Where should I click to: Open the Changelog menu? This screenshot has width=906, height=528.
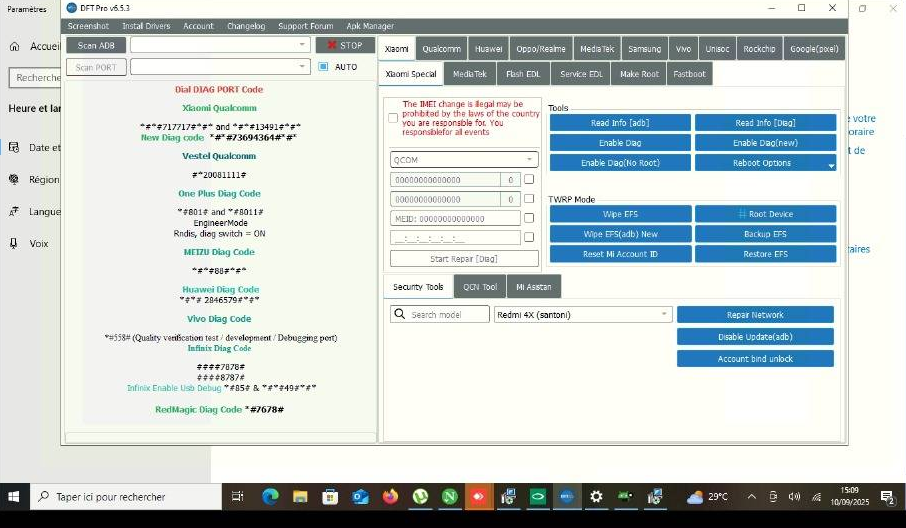coord(246,26)
